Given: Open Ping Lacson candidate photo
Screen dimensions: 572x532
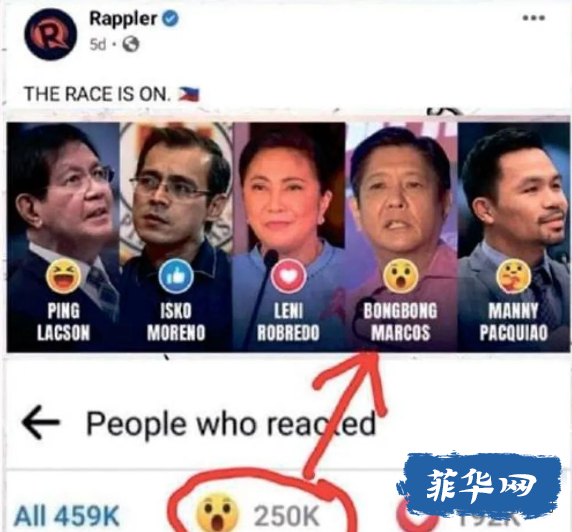Looking at the screenshot, I should tap(63, 237).
